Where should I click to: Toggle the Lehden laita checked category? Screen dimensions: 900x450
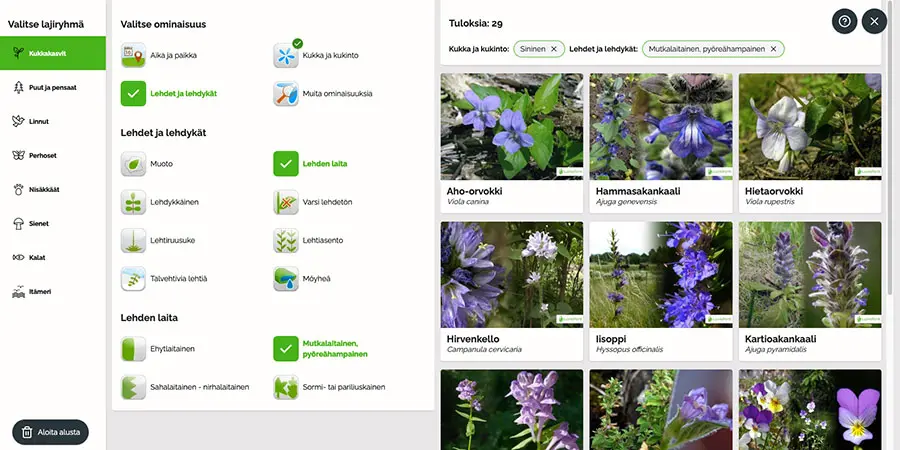click(x=286, y=164)
